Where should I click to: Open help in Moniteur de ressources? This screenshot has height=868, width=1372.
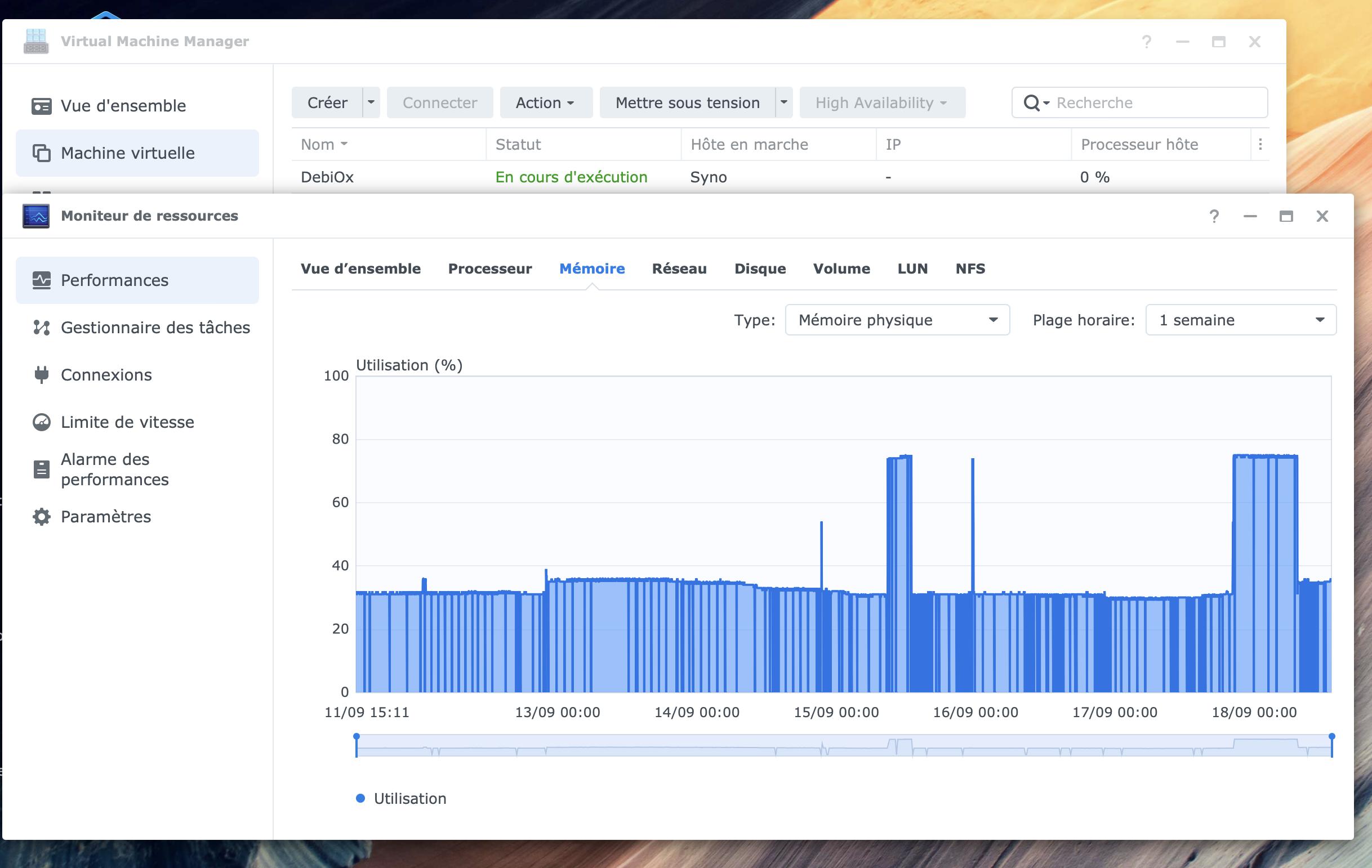pyautogui.click(x=1214, y=216)
